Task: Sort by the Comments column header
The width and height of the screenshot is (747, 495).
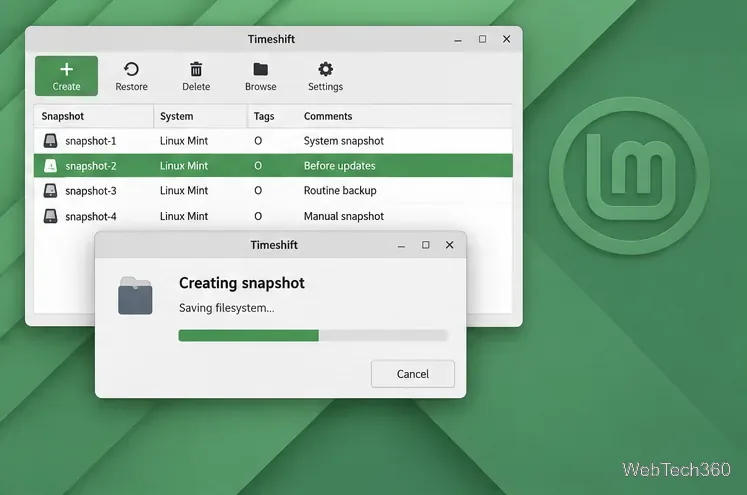Action: [328, 116]
